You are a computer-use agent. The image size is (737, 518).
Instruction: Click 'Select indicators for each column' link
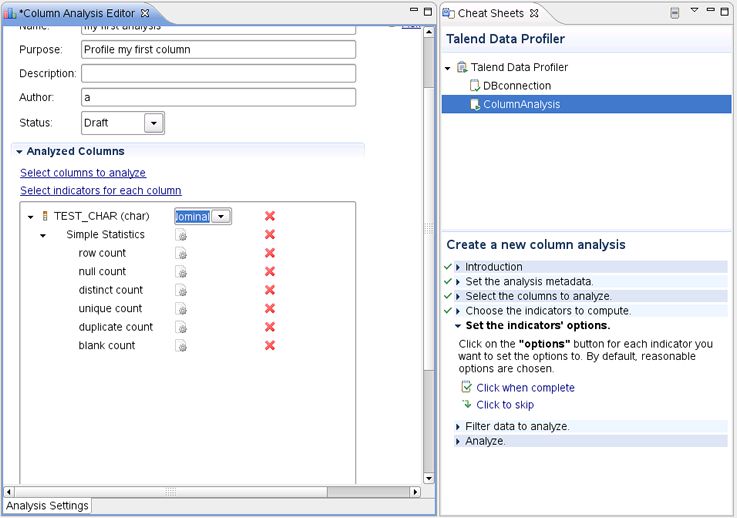(101, 190)
